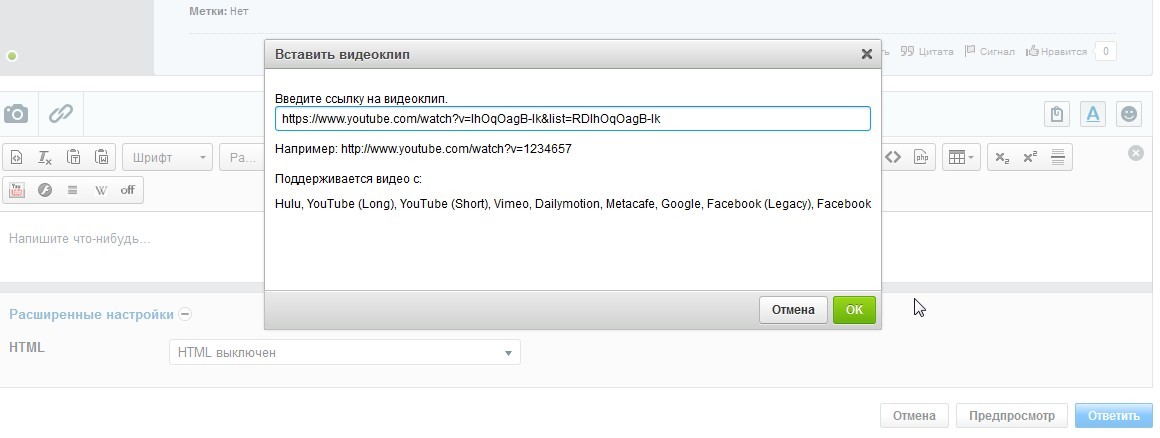The height and width of the screenshot is (438, 1160).
Task: Toggle subscript formatting
Action: (x=1002, y=157)
